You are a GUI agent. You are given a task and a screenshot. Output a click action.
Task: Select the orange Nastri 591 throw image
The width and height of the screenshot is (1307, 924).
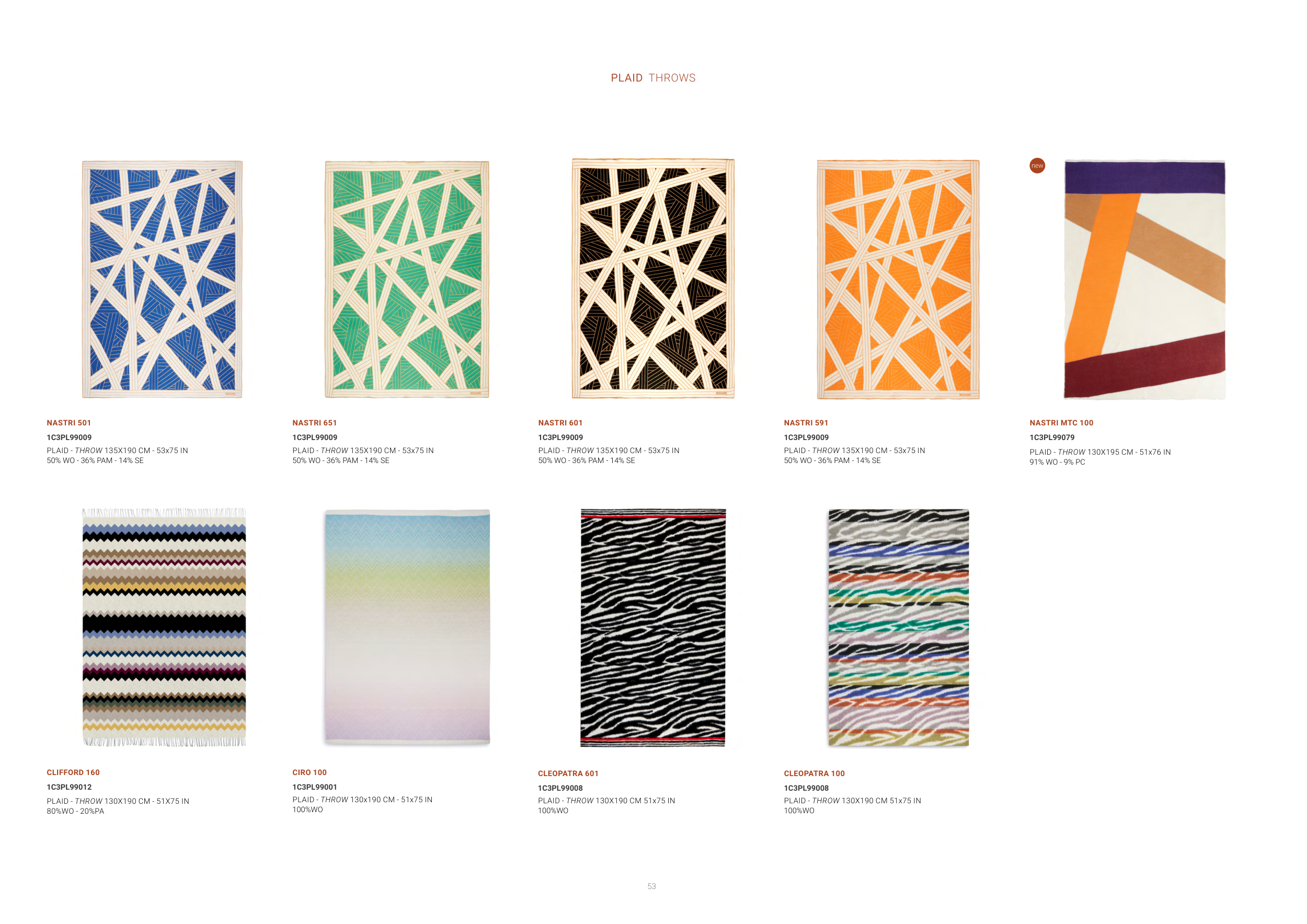[x=898, y=280]
